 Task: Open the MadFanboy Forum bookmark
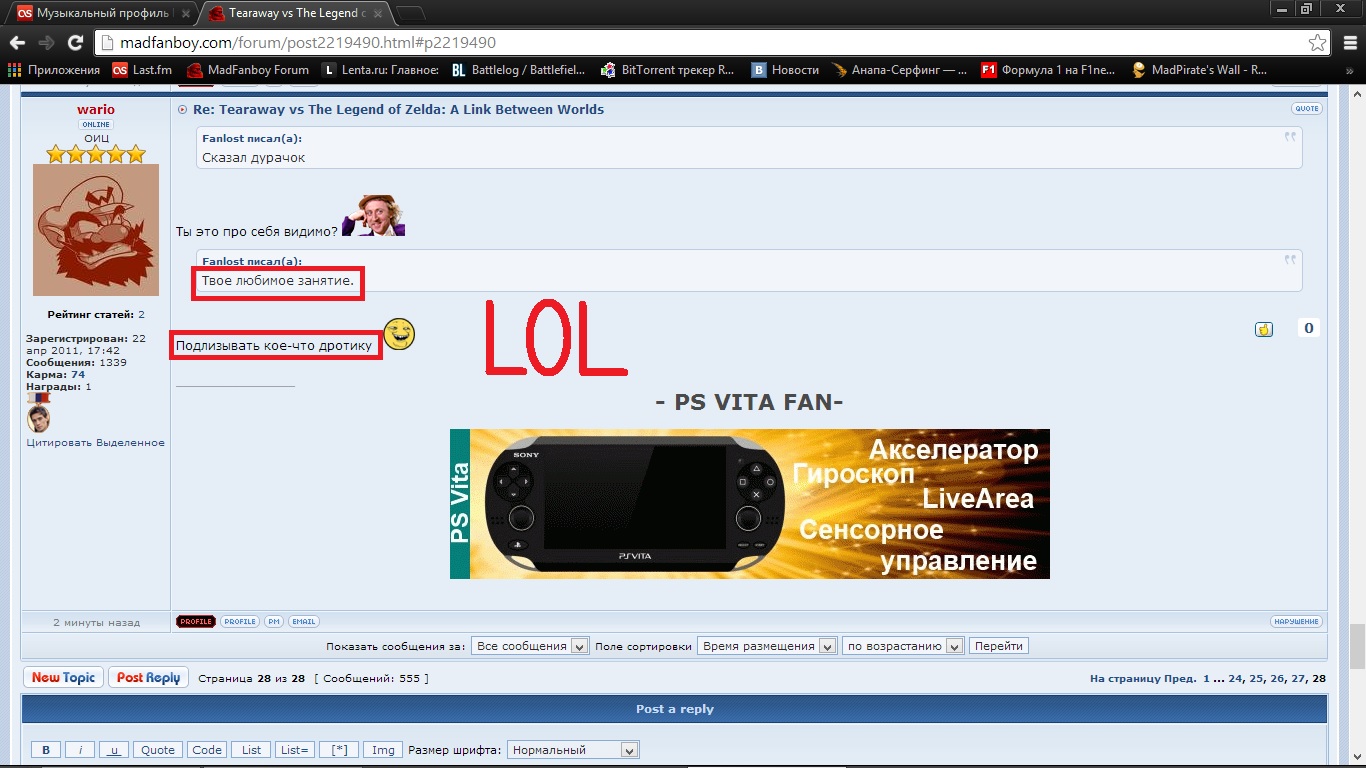pos(248,70)
